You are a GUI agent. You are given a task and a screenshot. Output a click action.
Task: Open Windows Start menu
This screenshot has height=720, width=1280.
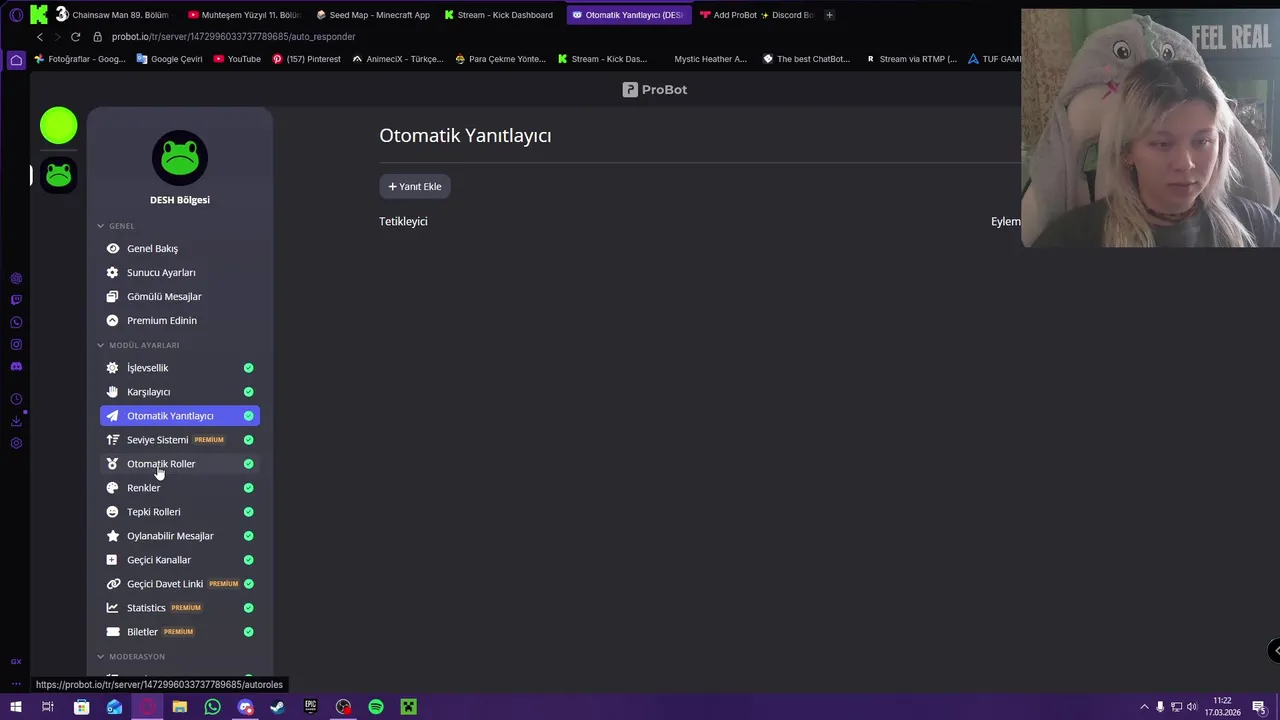pos(16,707)
